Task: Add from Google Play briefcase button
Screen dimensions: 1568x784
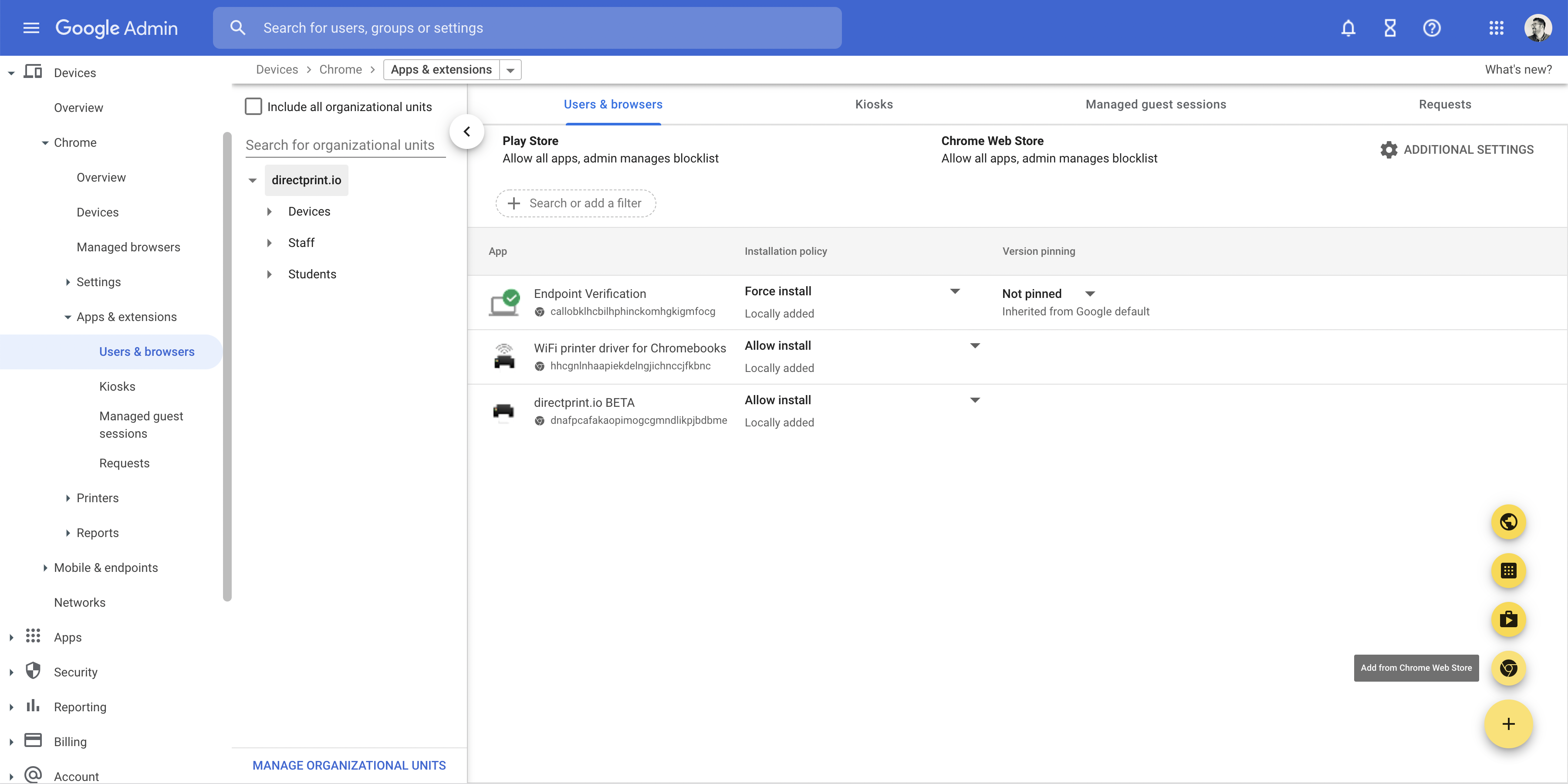Action: pyautogui.click(x=1508, y=620)
